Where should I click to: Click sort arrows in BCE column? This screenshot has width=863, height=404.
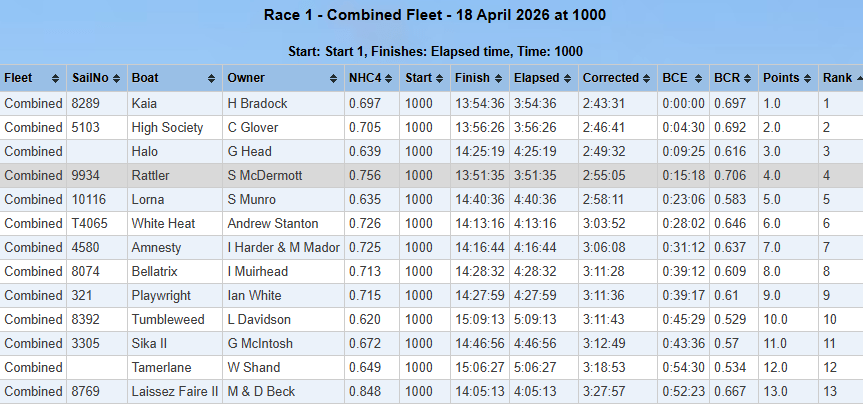pos(699,78)
